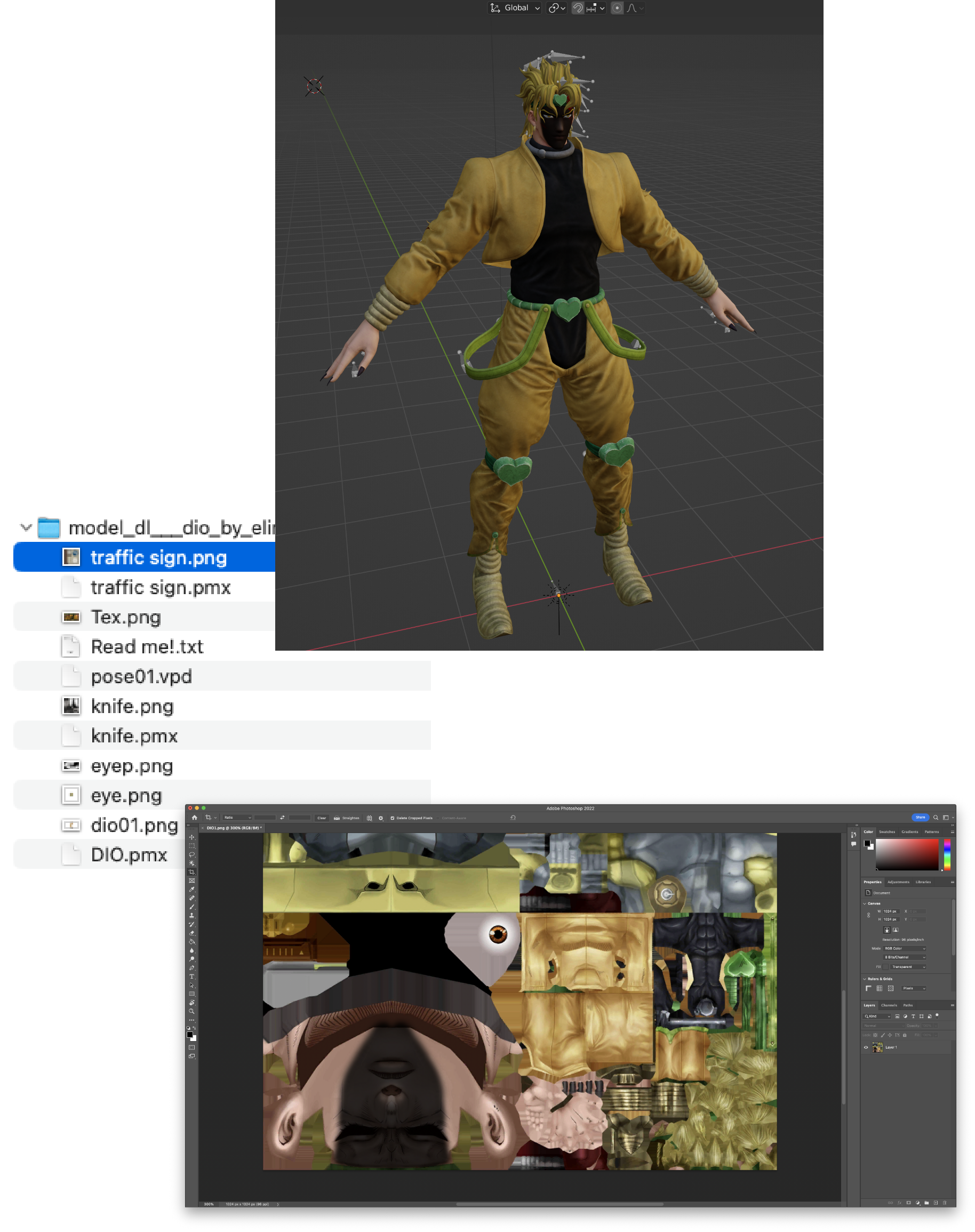
Task: Select the Eyedropper tool
Action: pos(193,890)
